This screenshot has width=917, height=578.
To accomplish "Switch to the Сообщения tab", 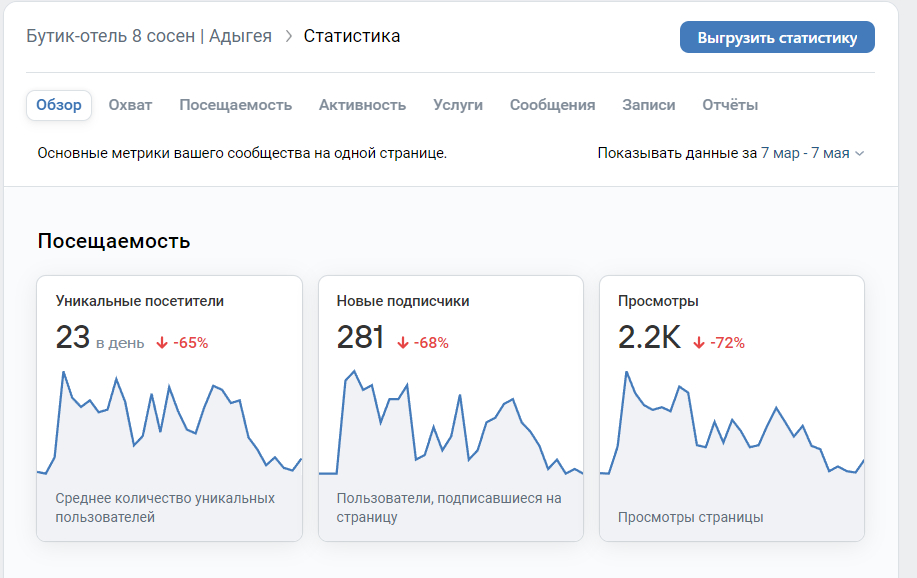I will coord(552,105).
